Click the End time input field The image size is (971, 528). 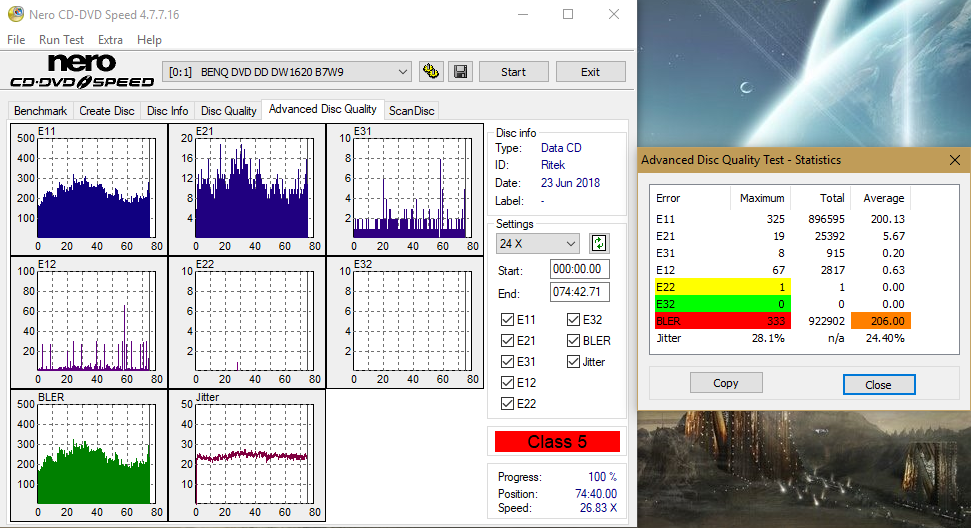point(580,292)
